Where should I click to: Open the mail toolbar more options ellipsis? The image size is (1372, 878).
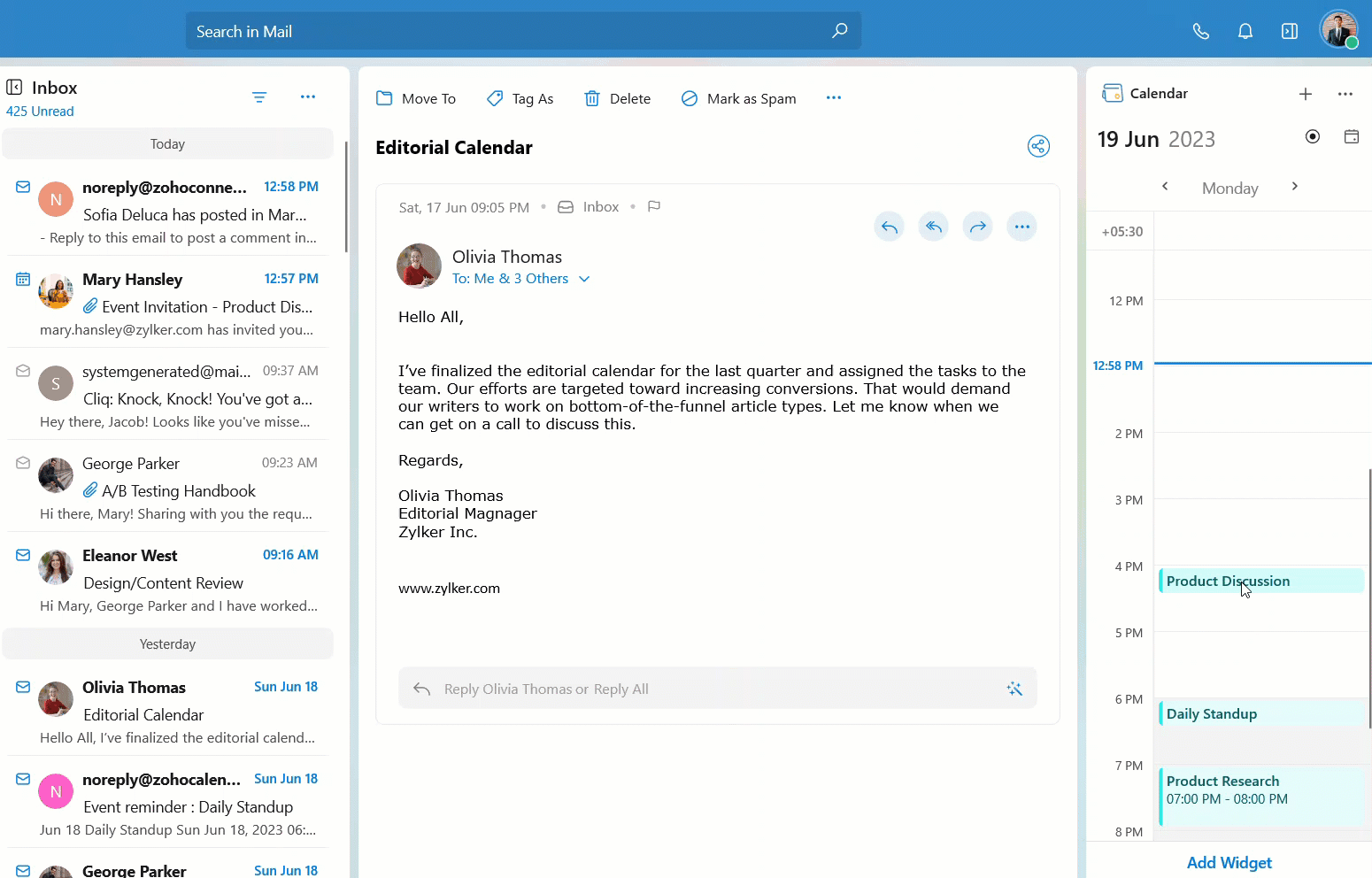[834, 97]
